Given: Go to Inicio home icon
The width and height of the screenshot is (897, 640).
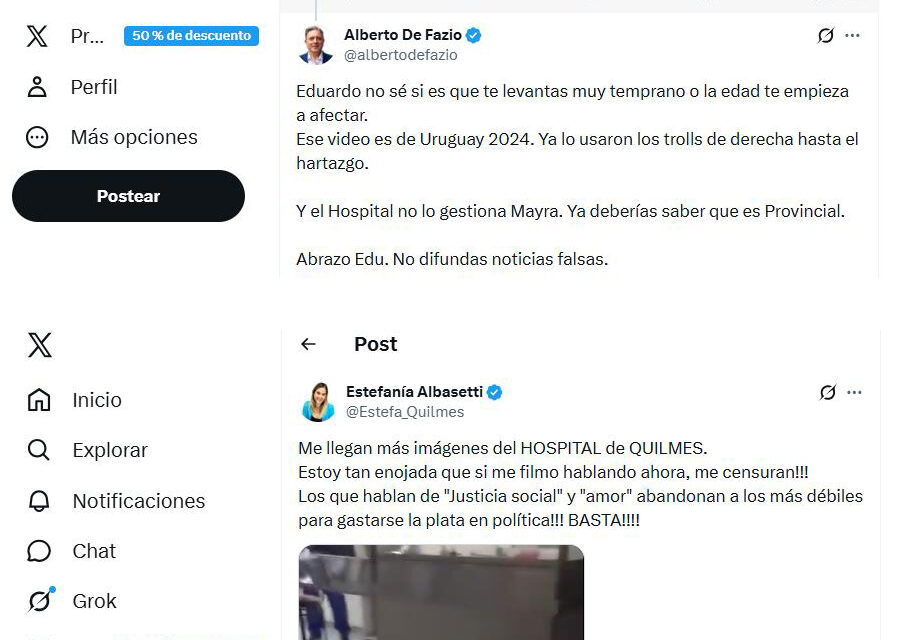Looking at the screenshot, I should (39, 400).
